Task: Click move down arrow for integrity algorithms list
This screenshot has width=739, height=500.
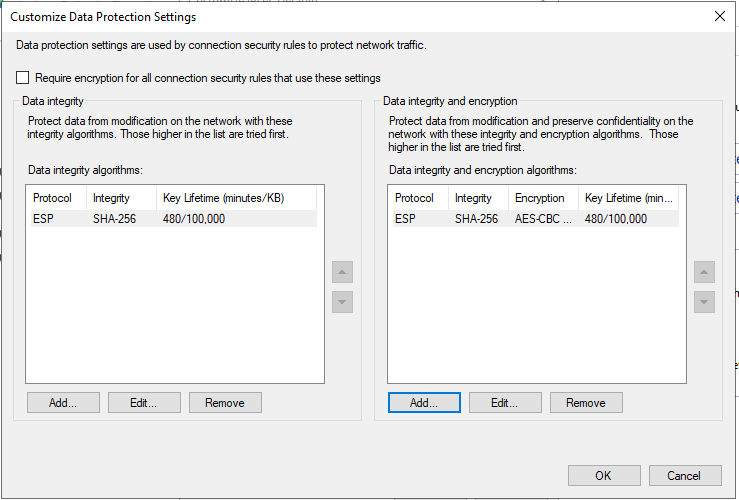Action: [x=342, y=301]
